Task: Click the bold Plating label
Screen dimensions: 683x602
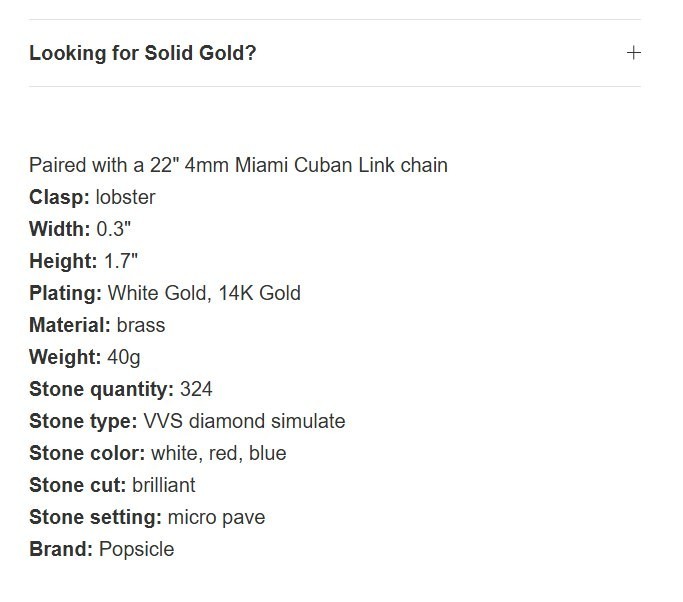Action: point(65,293)
